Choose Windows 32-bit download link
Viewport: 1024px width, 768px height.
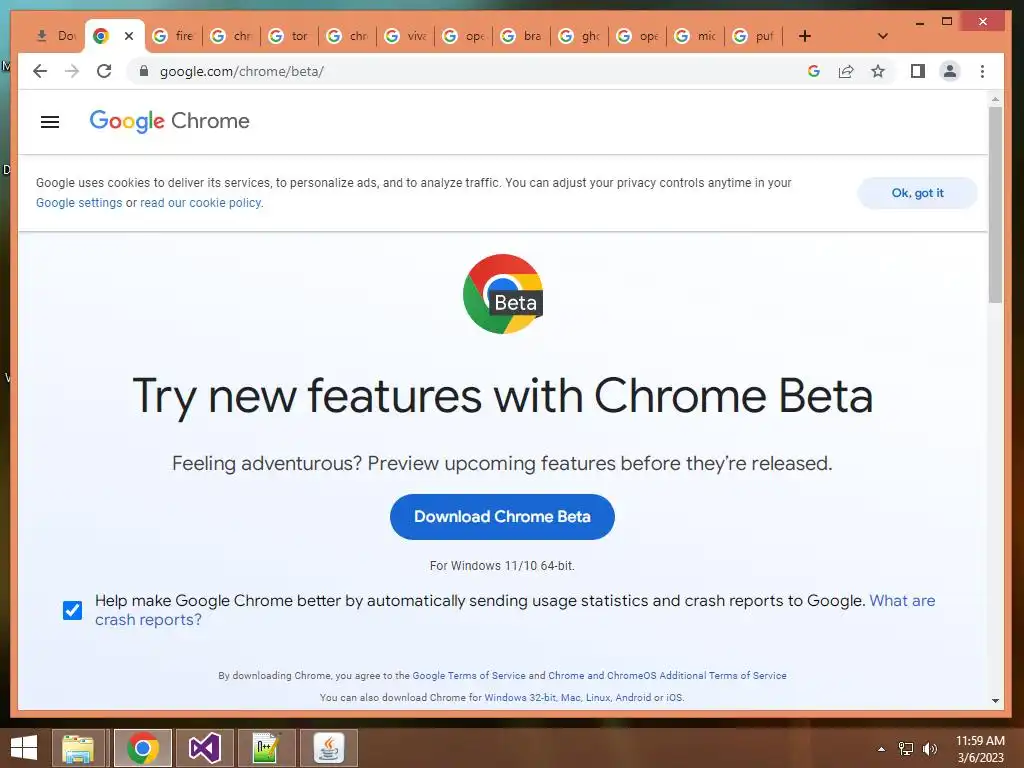(x=520, y=698)
